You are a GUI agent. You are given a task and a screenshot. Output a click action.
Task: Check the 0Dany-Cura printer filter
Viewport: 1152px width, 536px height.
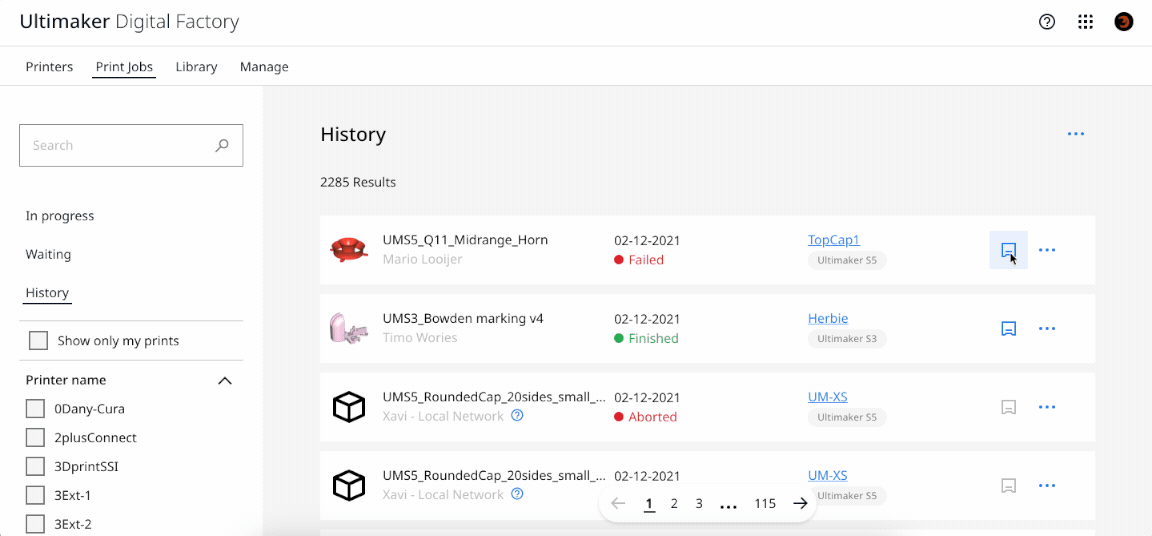click(35, 409)
